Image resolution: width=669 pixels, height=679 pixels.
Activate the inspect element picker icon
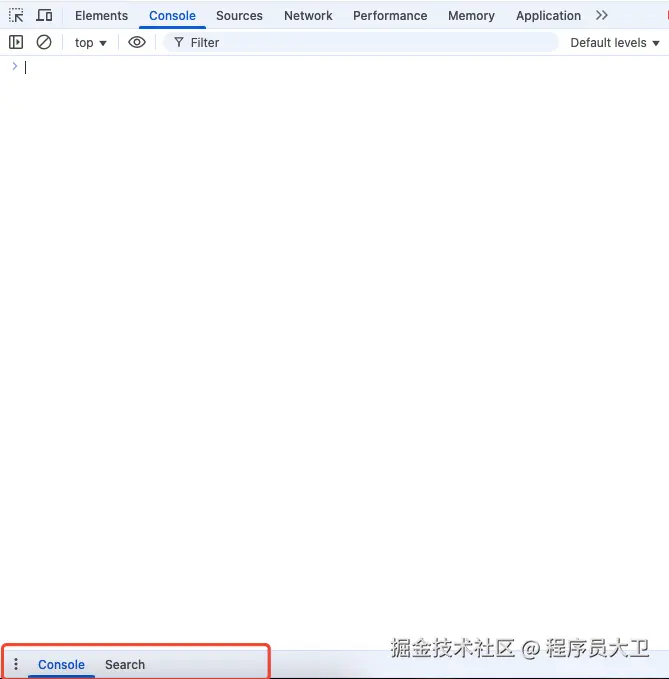click(16, 15)
